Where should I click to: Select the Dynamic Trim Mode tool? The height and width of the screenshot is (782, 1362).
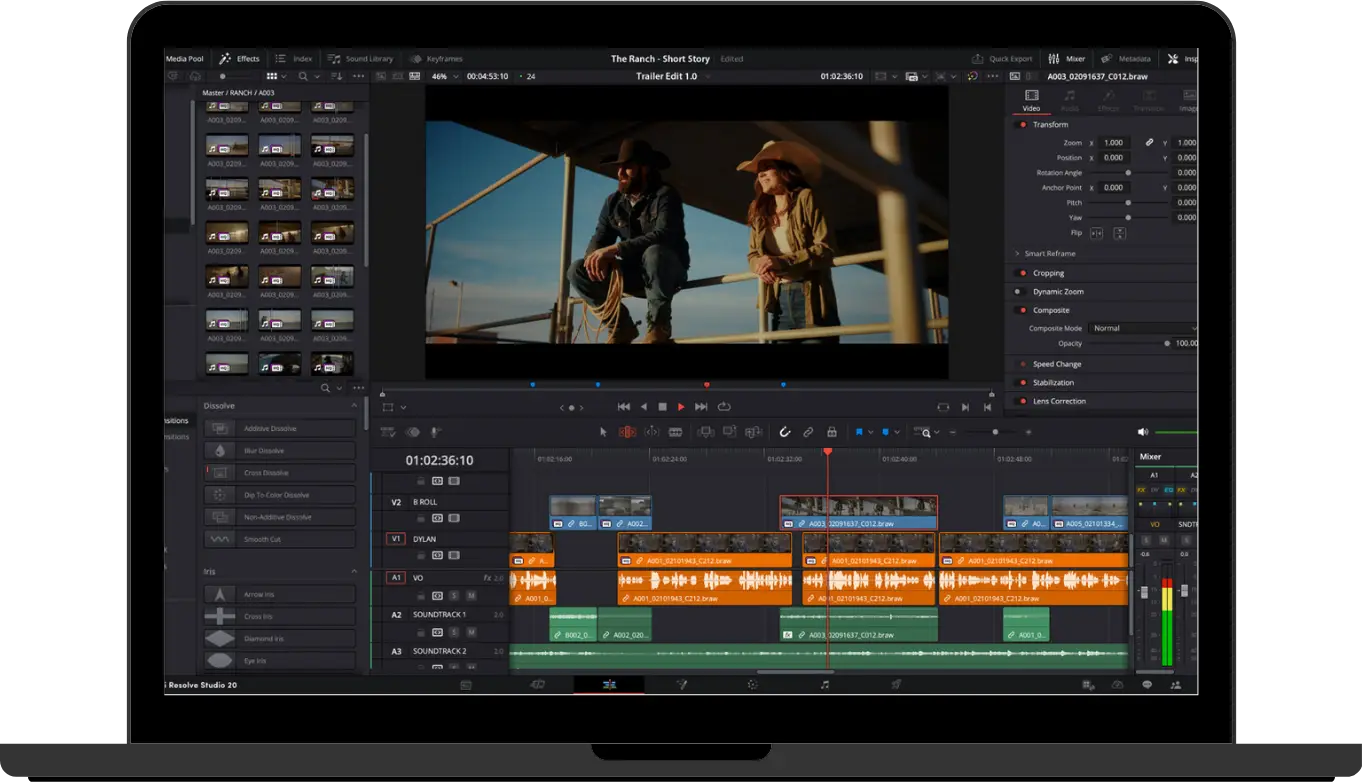click(652, 432)
